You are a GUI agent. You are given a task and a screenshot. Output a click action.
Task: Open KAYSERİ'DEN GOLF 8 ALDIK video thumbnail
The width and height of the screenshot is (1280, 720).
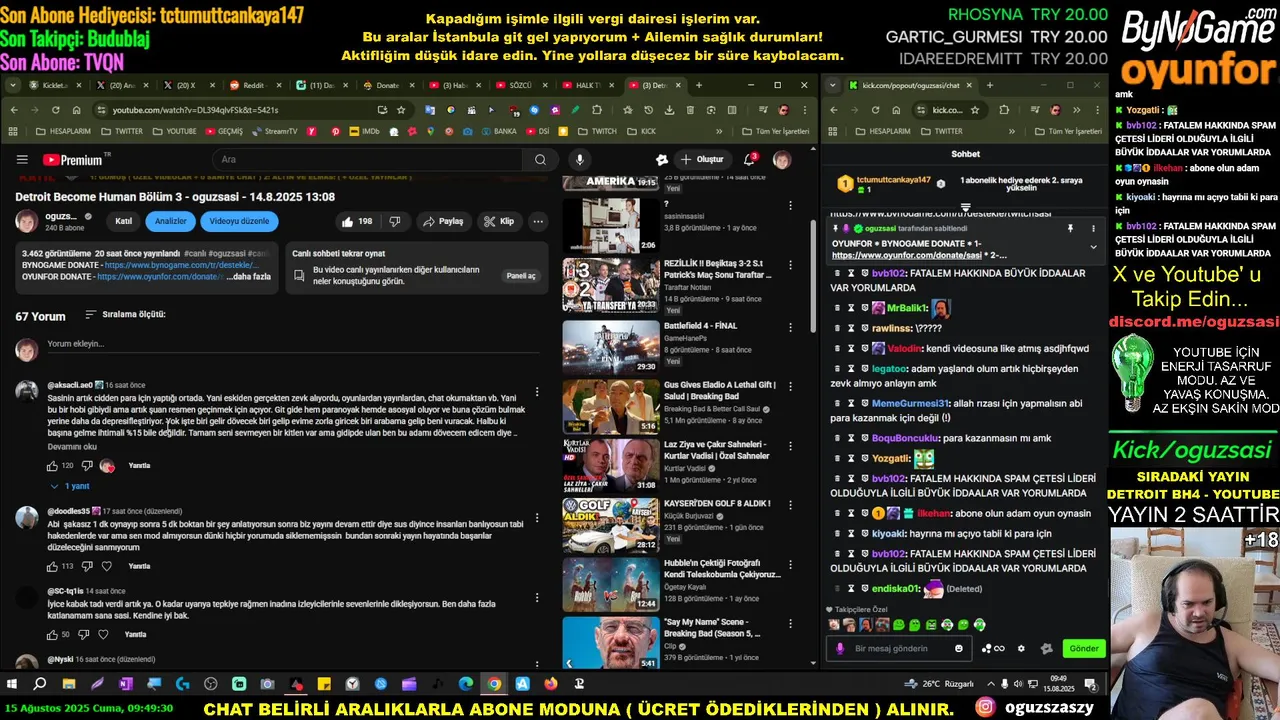point(610,526)
